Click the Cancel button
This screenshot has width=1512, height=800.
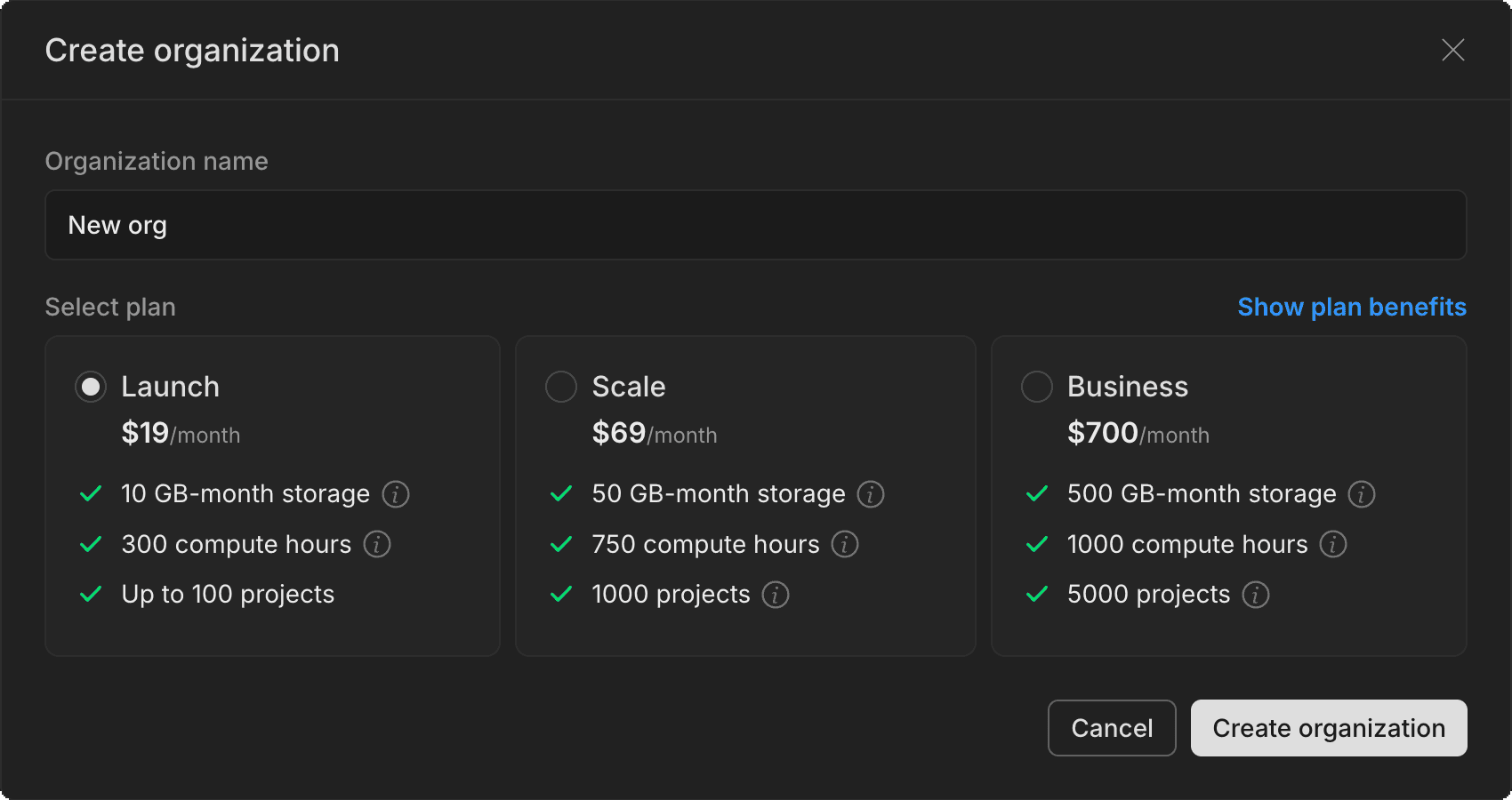pos(1112,727)
